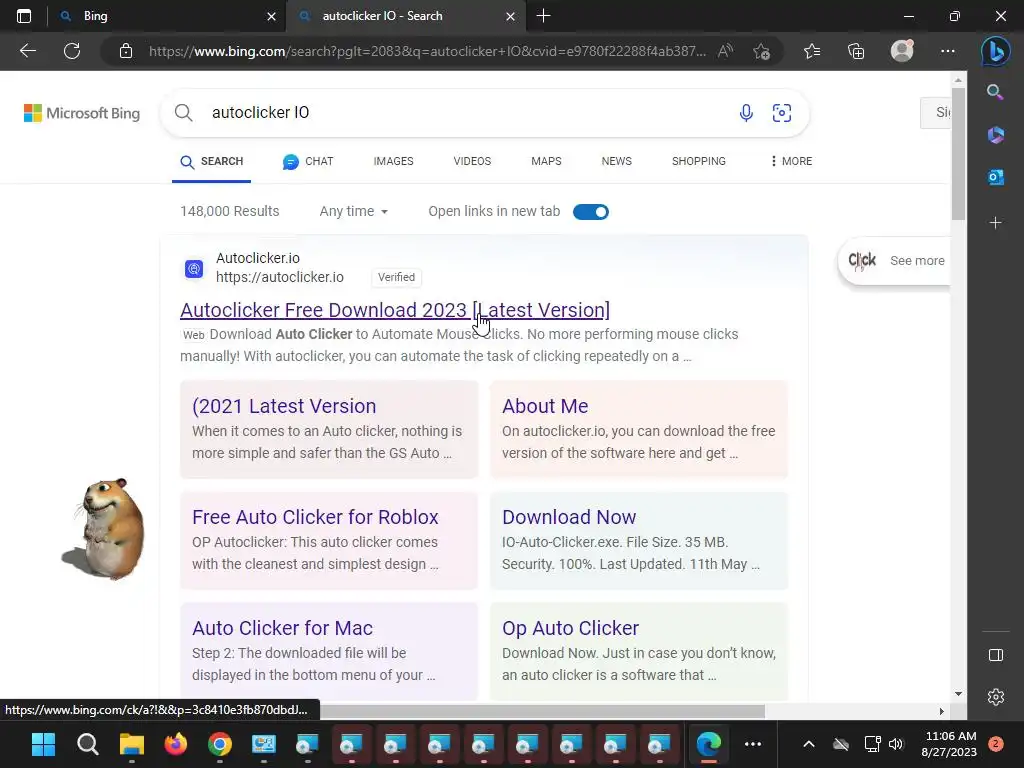Open the Bing Chat sidebar button
The width and height of the screenshot is (1024, 768).
tap(995, 51)
